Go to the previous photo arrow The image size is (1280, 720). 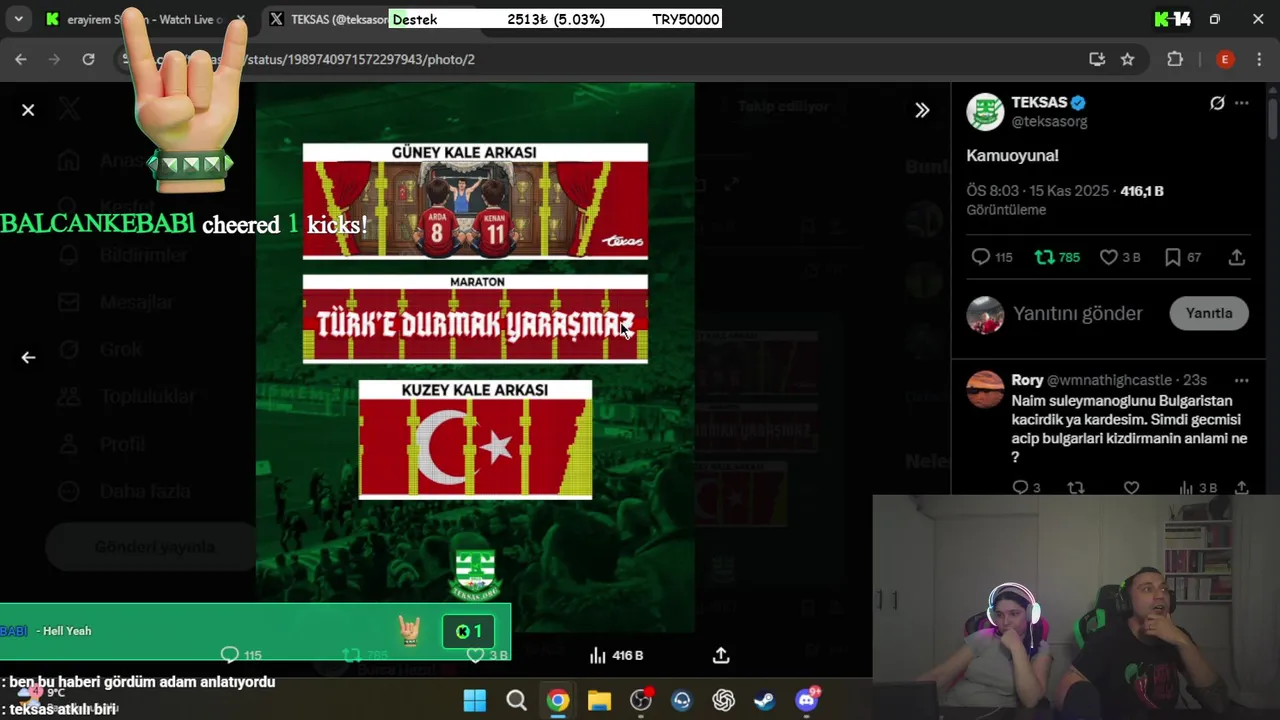click(28, 357)
